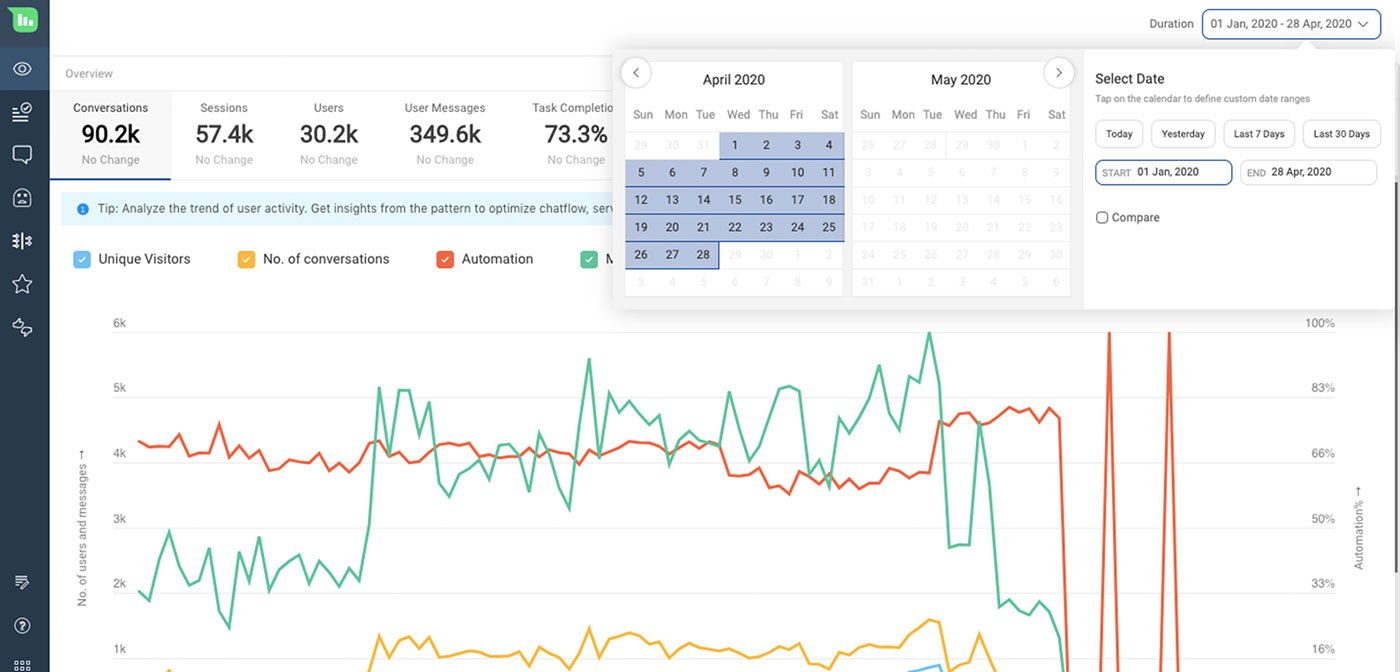Image resolution: width=1400 pixels, height=672 pixels.
Task: Enable the Compare checkbox
Action: [x=1102, y=217]
